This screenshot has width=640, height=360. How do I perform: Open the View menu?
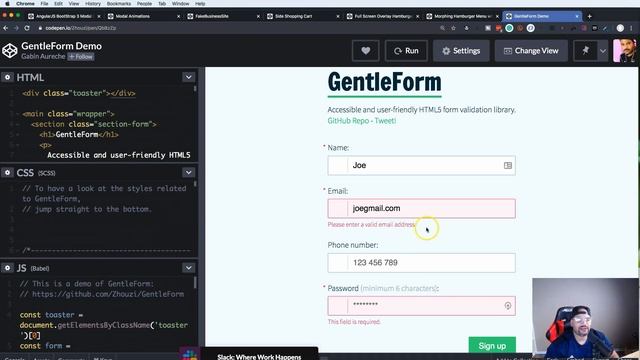(x=74, y=4)
